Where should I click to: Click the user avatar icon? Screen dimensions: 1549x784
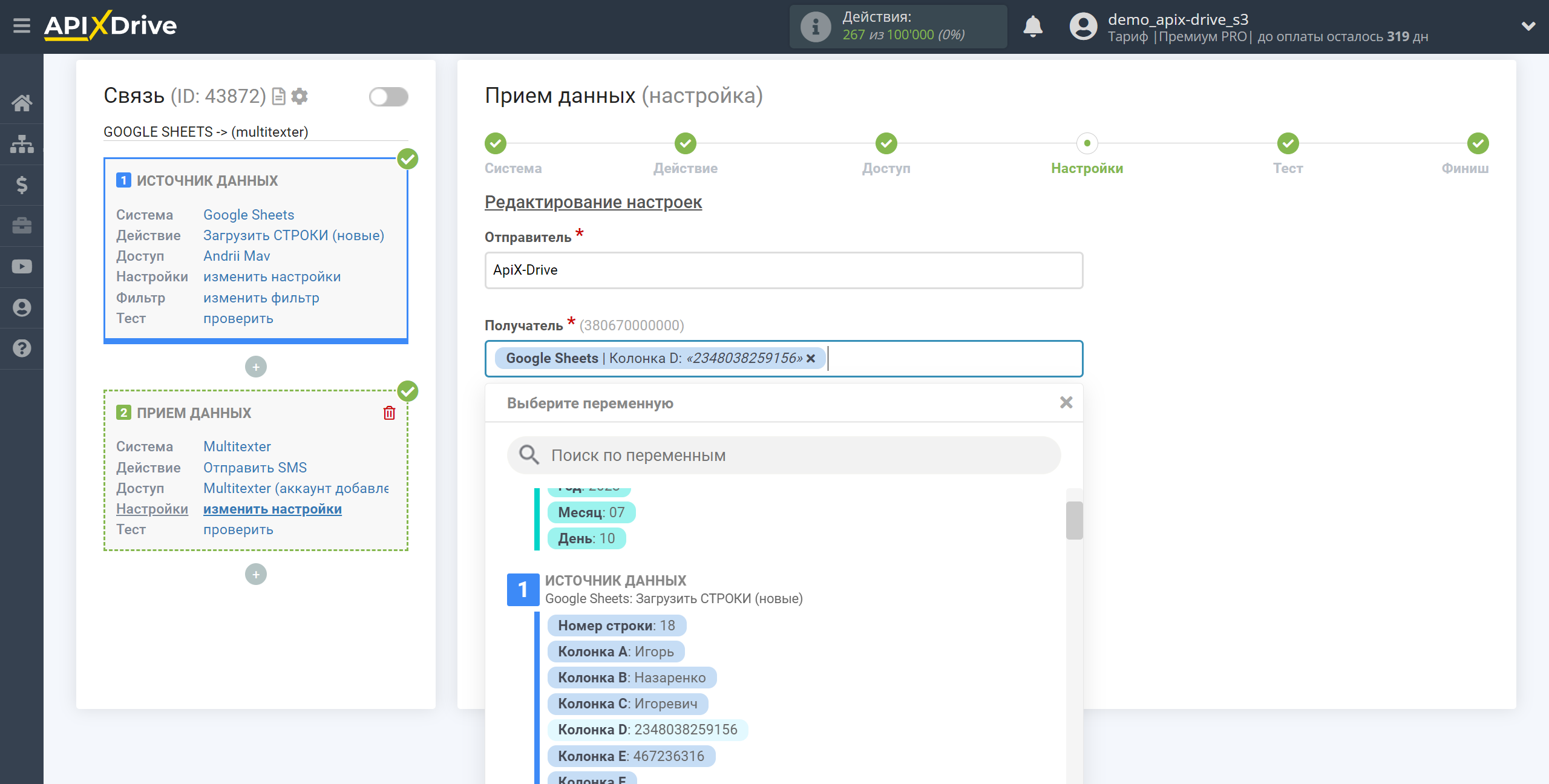point(1083,27)
